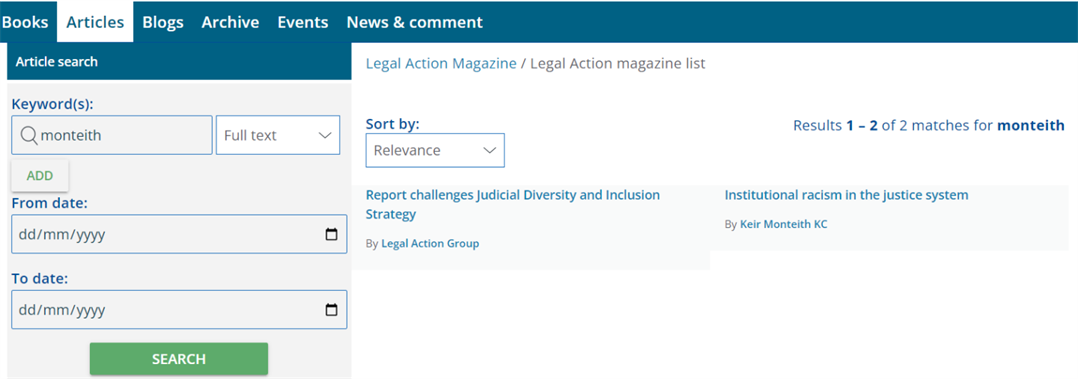Open the Books tab
1078x379 pixels.
(25, 22)
